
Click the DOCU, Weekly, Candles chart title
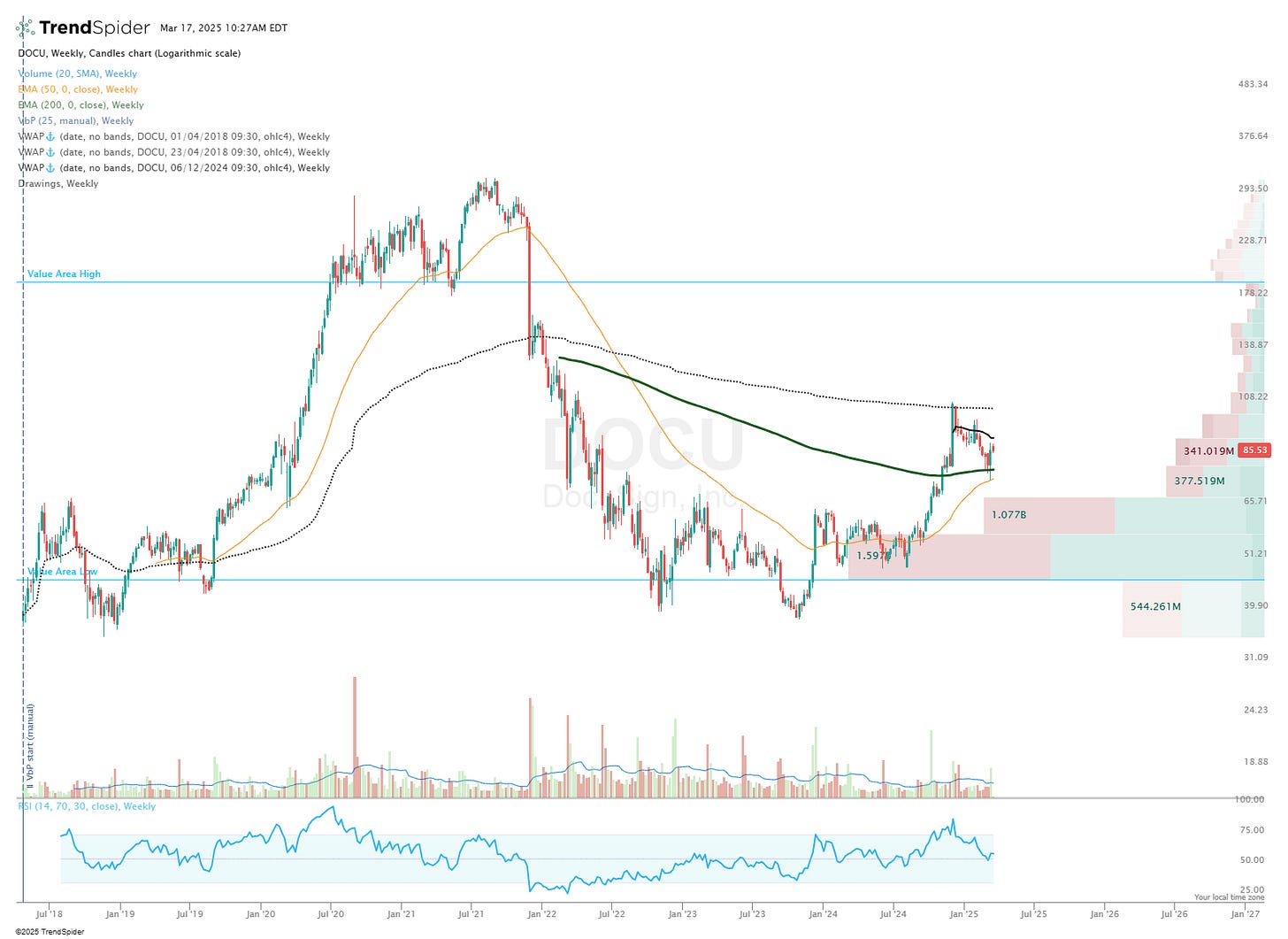tap(129, 53)
